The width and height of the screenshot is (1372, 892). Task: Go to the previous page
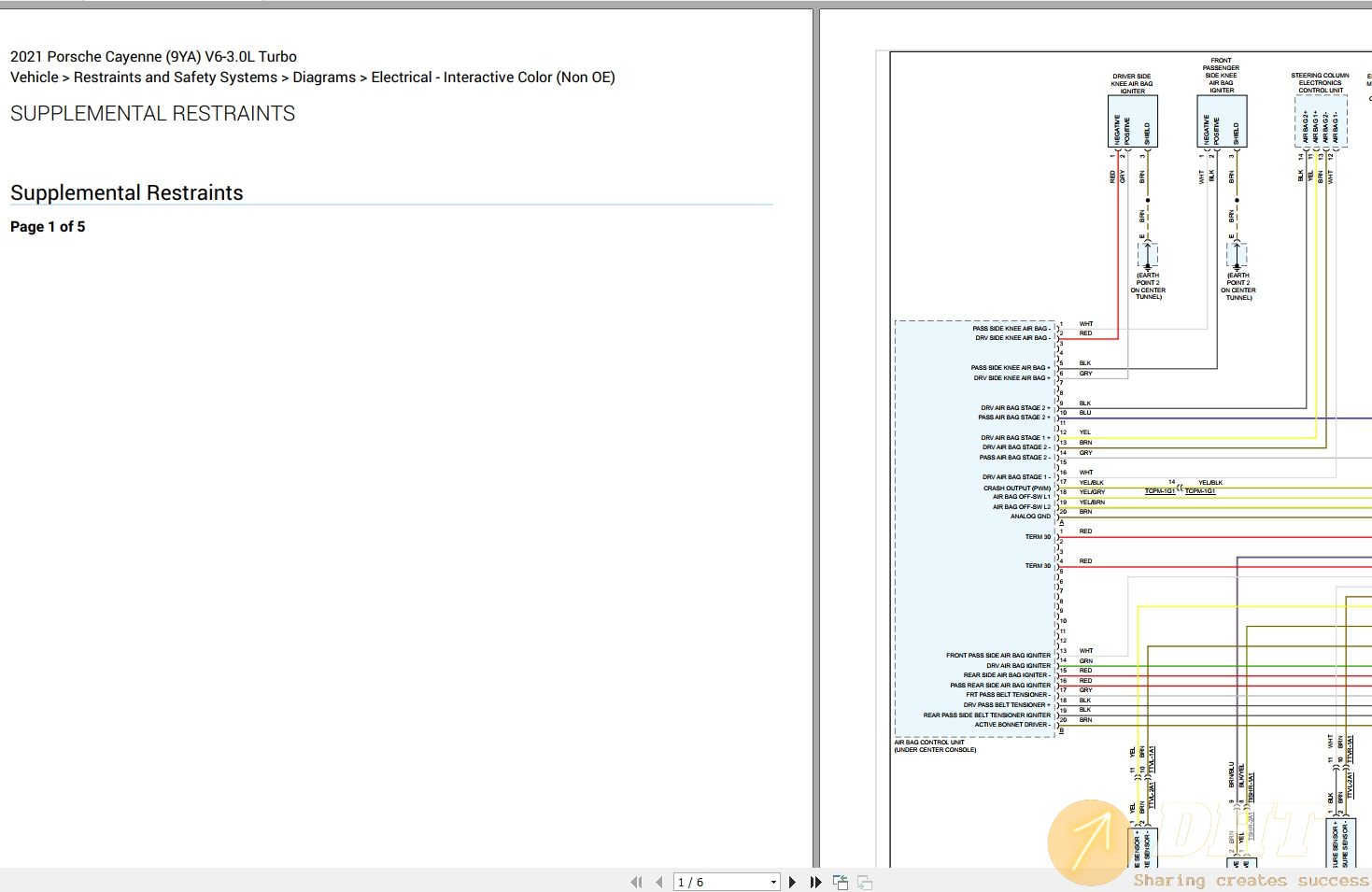[x=659, y=882]
